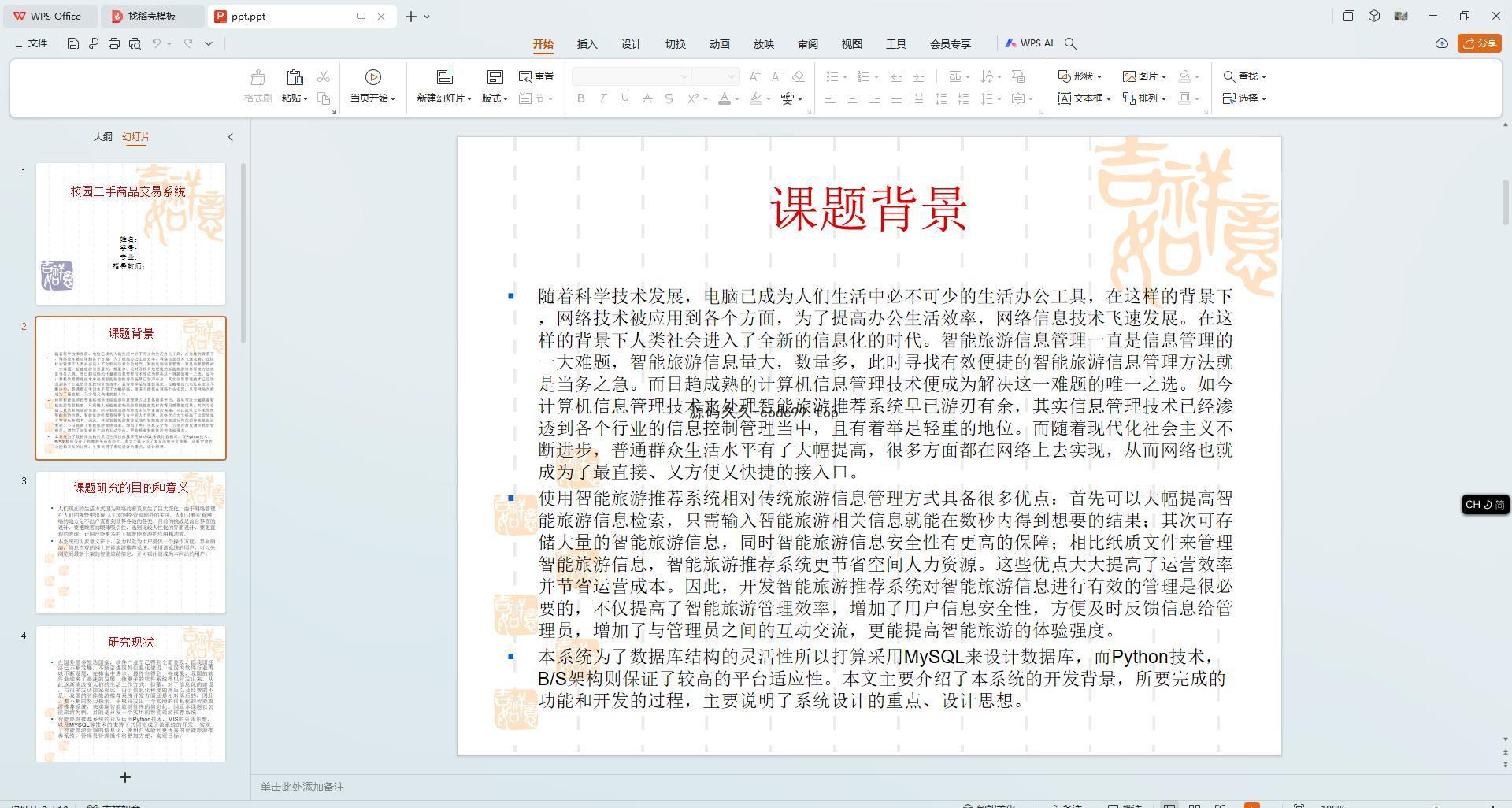Click the Redo arrow icon
Screen dimensions: 1512x808
pos(188,43)
